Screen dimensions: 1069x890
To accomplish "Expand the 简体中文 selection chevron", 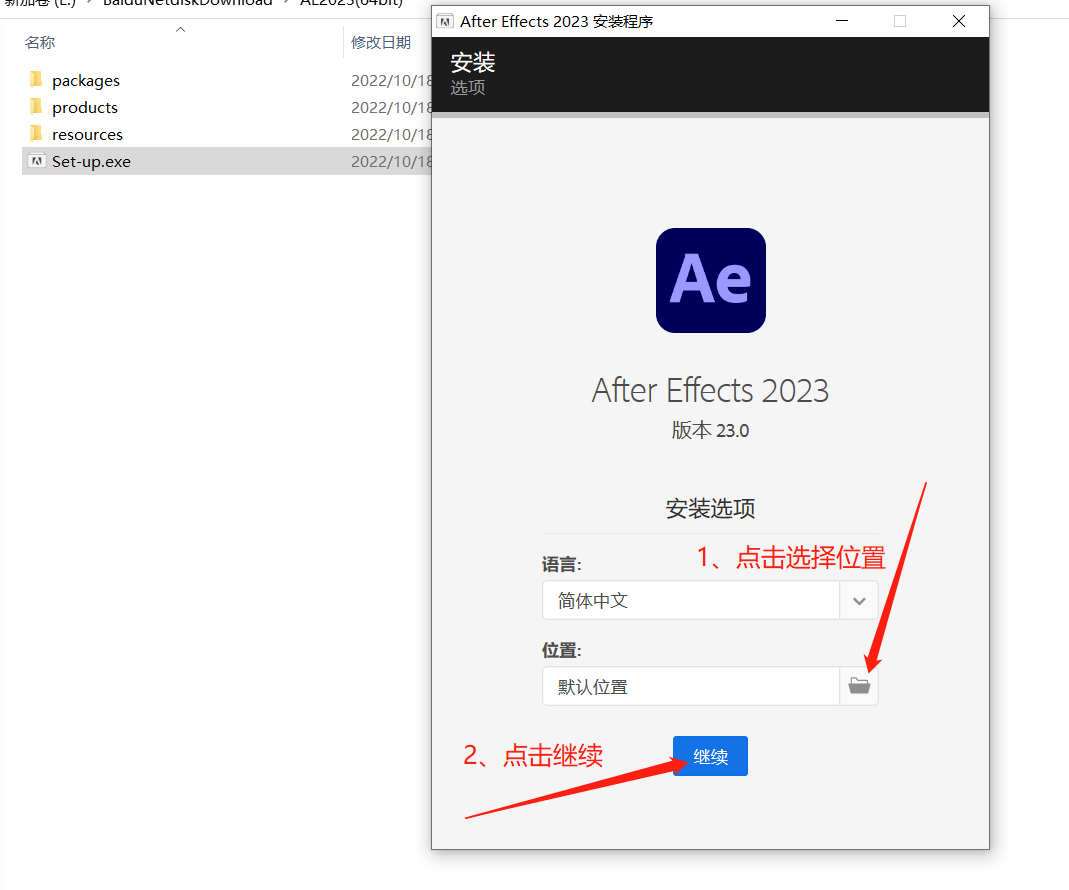I will pyautogui.click(x=859, y=600).
